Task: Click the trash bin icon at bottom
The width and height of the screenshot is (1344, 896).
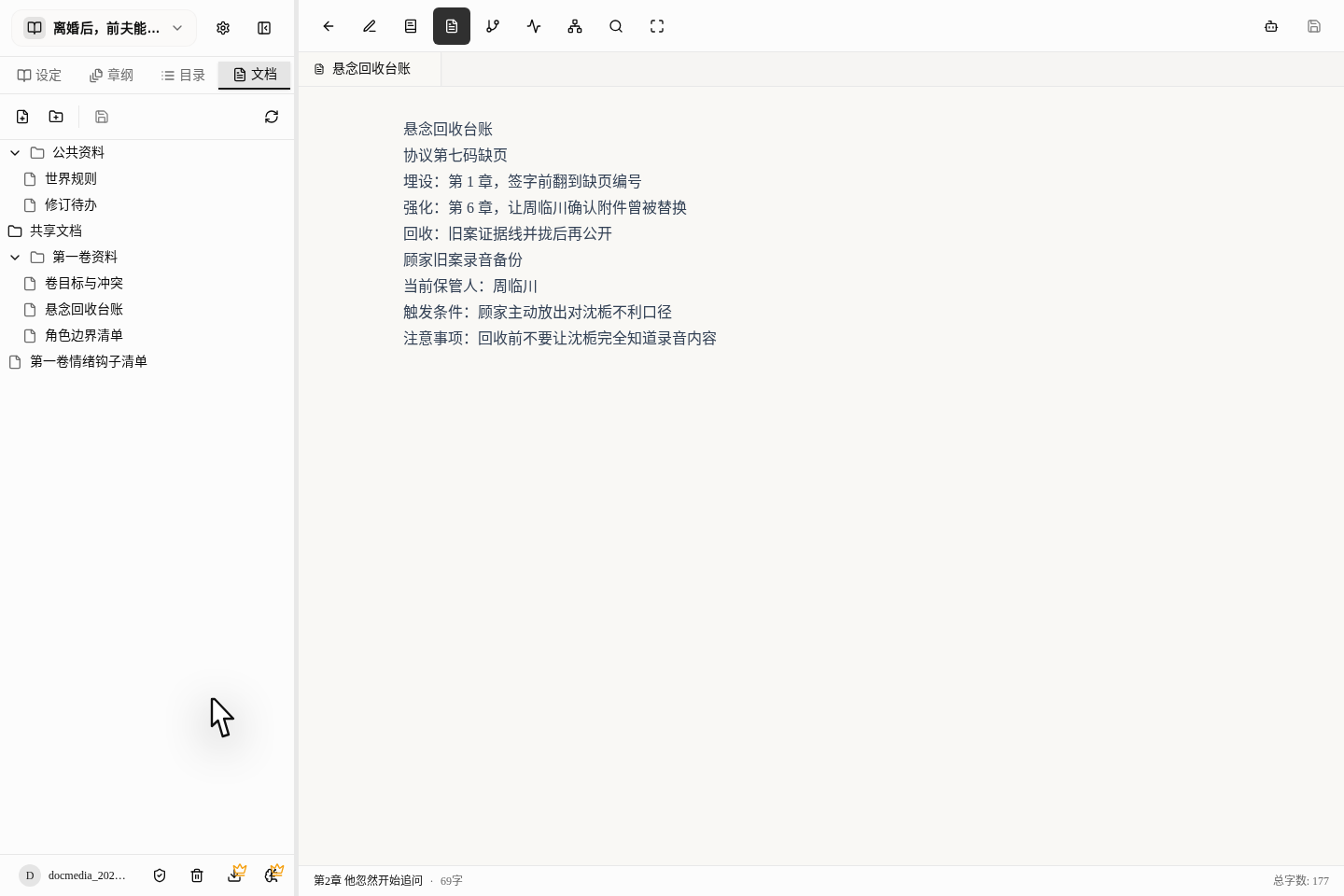Action: click(197, 875)
